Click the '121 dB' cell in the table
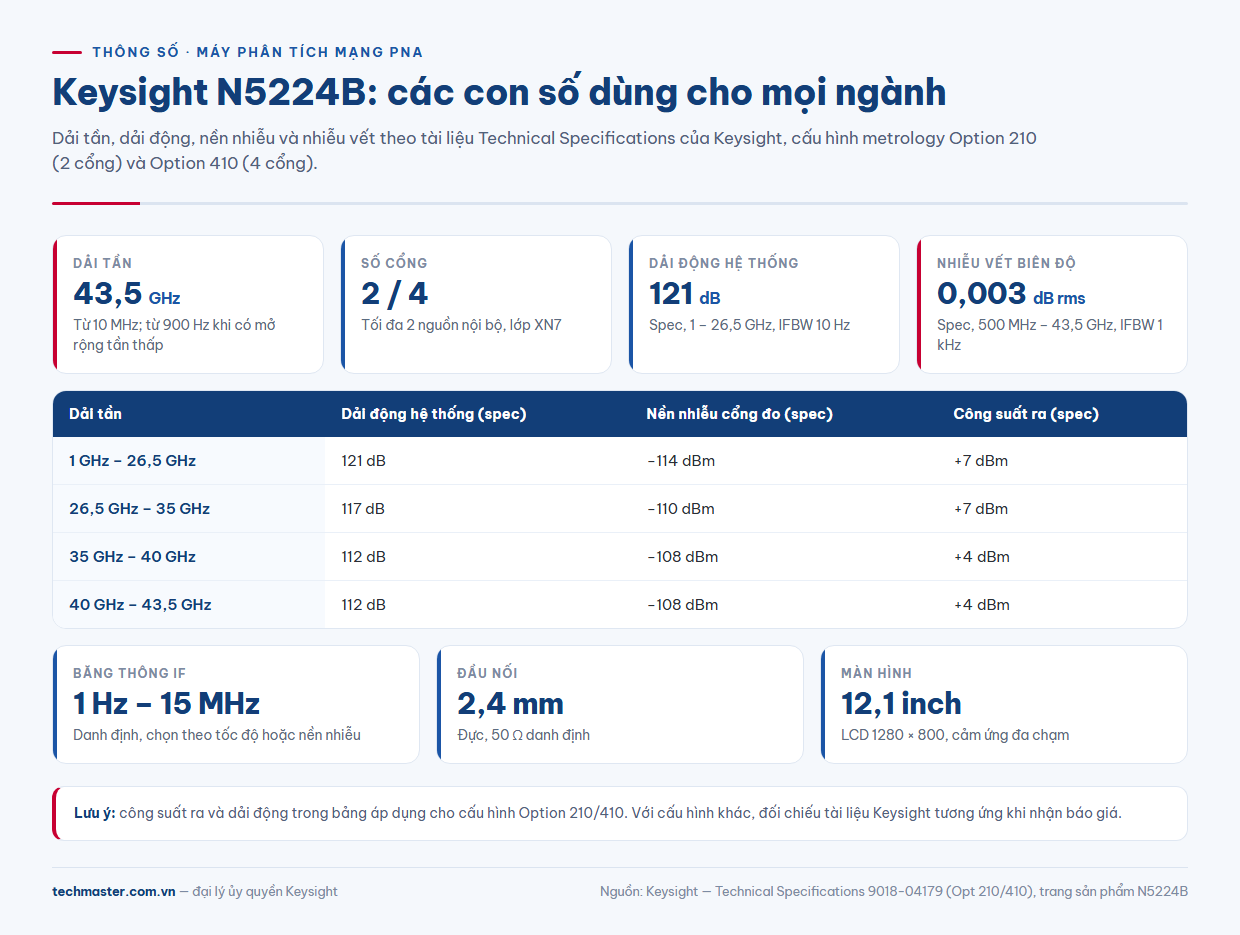1240x935 pixels. pos(362,461)
